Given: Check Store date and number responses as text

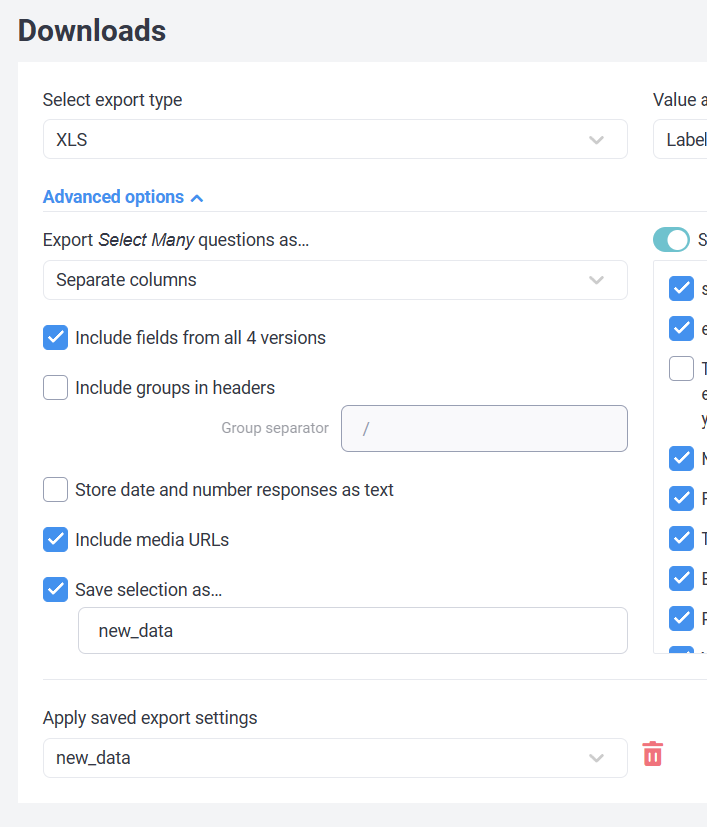Looking at the screenshot, I should [x=56, y=490].
